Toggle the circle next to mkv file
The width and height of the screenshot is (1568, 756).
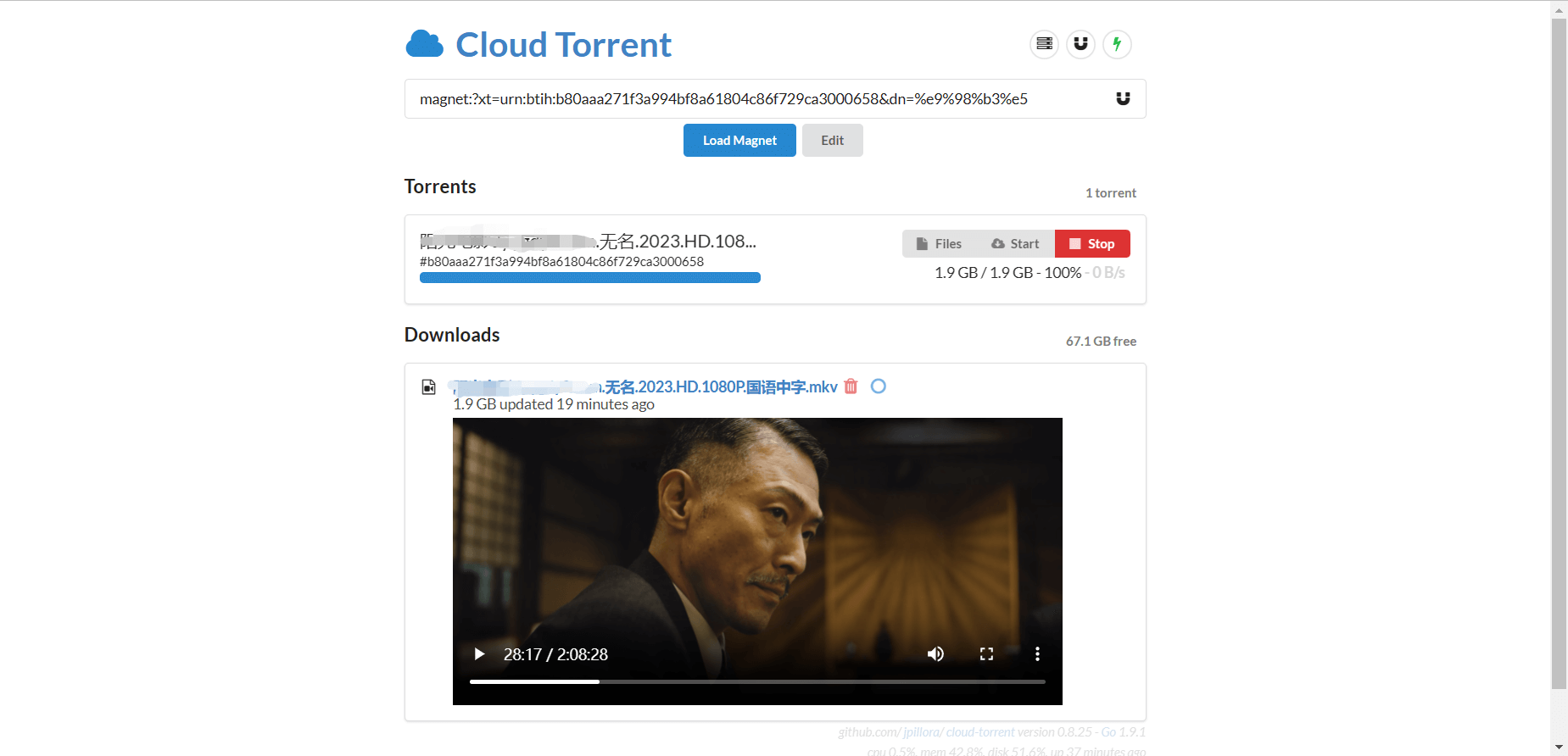click(879, 386)
